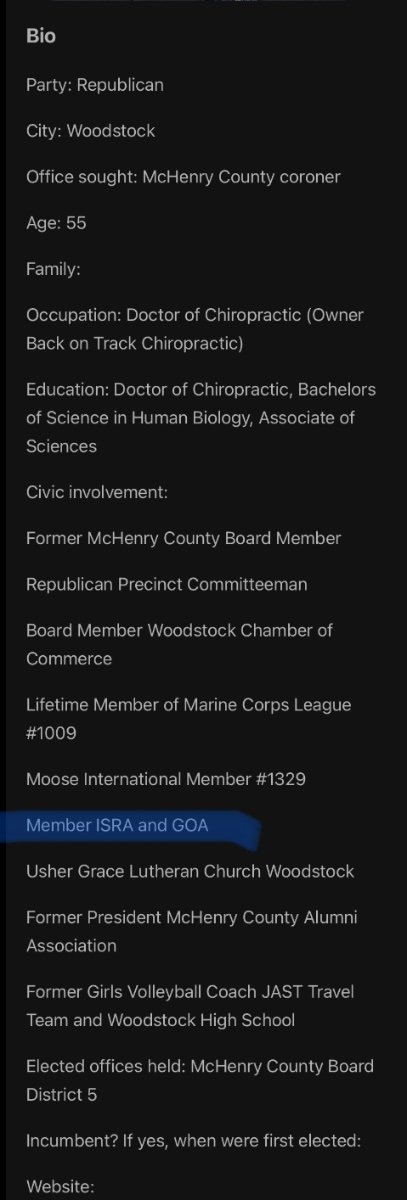
Task: Click 'Office sought: McHenry County coroner' line
Action: pyautogui.click(x=183, y=177)
